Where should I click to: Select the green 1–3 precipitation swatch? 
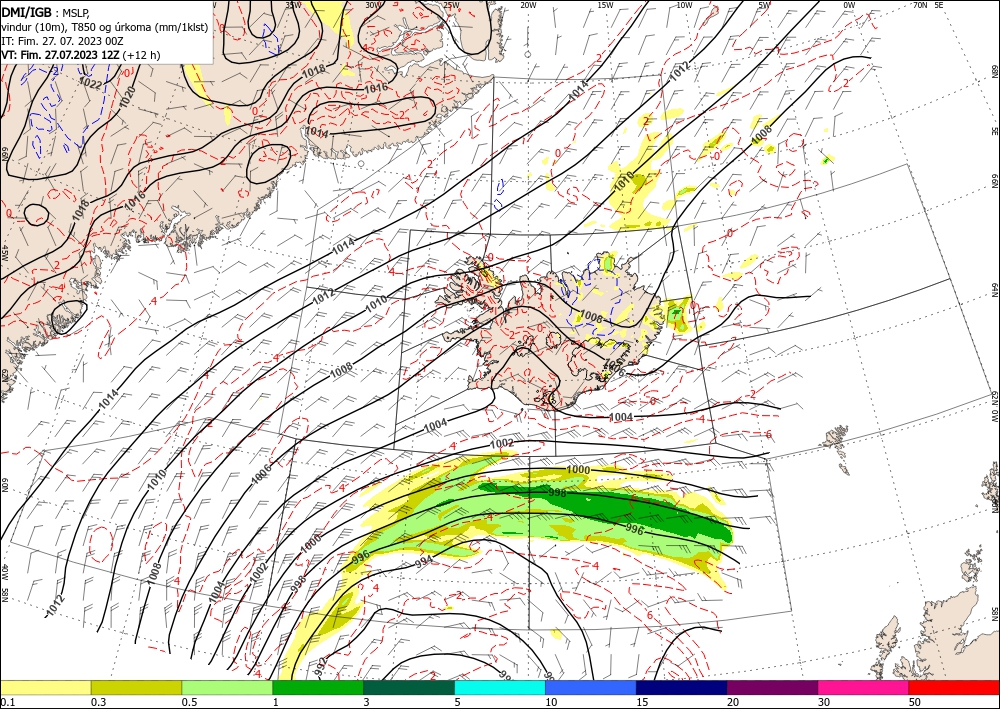point(318,687)
